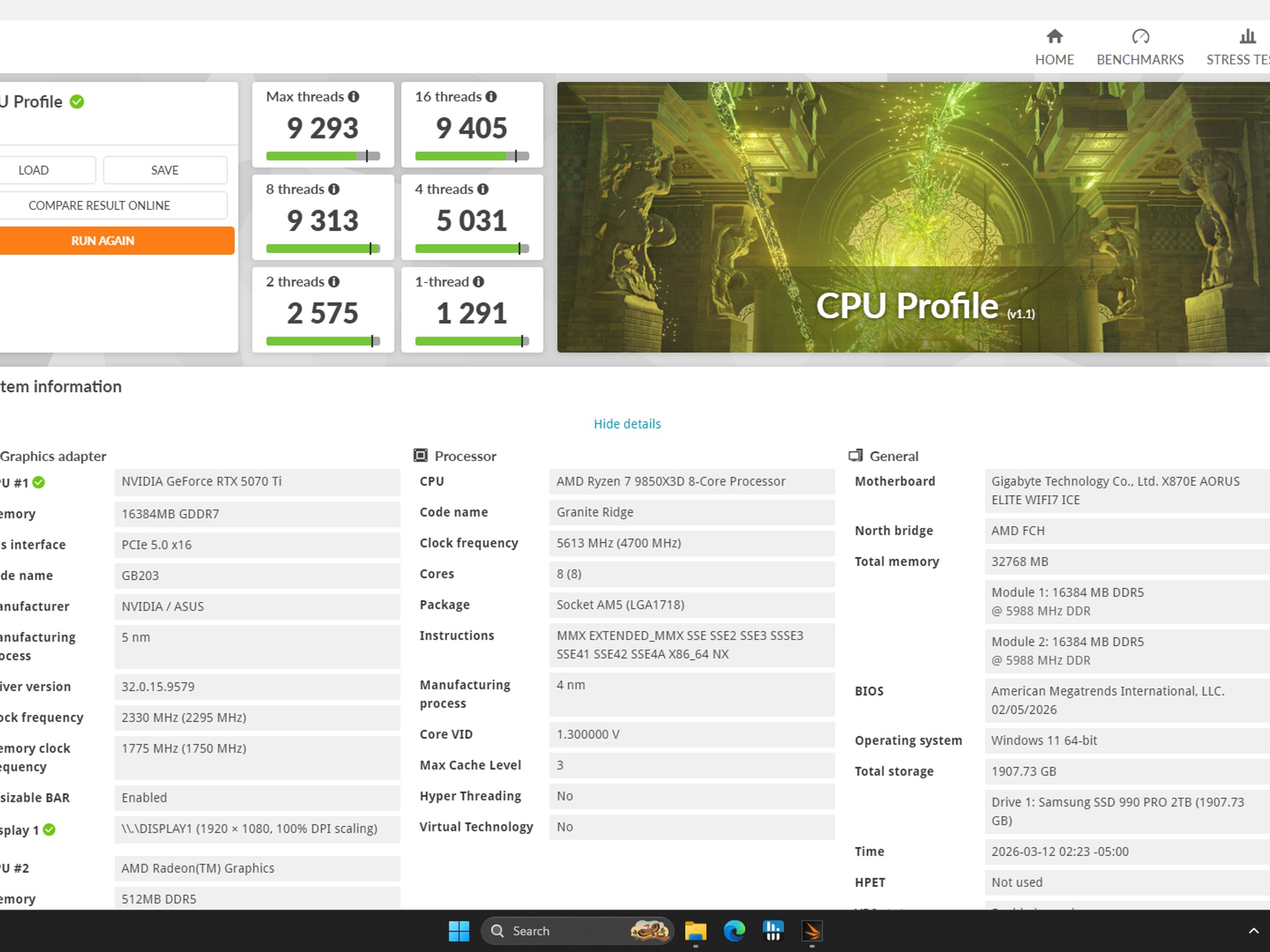Image resolution: width=1270 pixels, height=952 pixels.
Task: Open File Explorer from the taskbar
Action: click(695, 931)
